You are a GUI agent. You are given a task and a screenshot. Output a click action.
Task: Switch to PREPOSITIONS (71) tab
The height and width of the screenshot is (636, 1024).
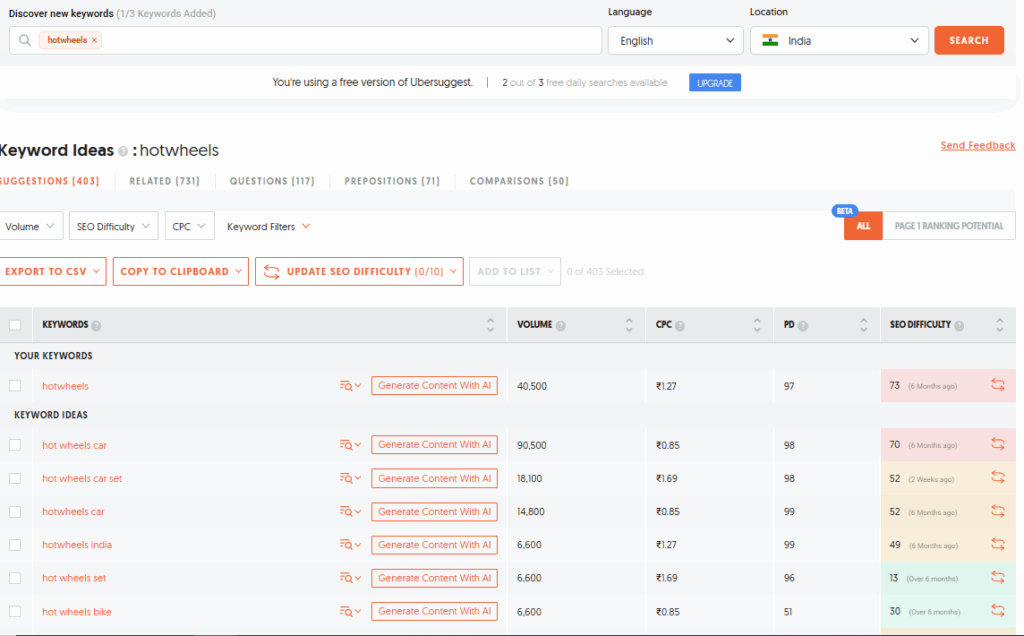[x=392, y=181]
